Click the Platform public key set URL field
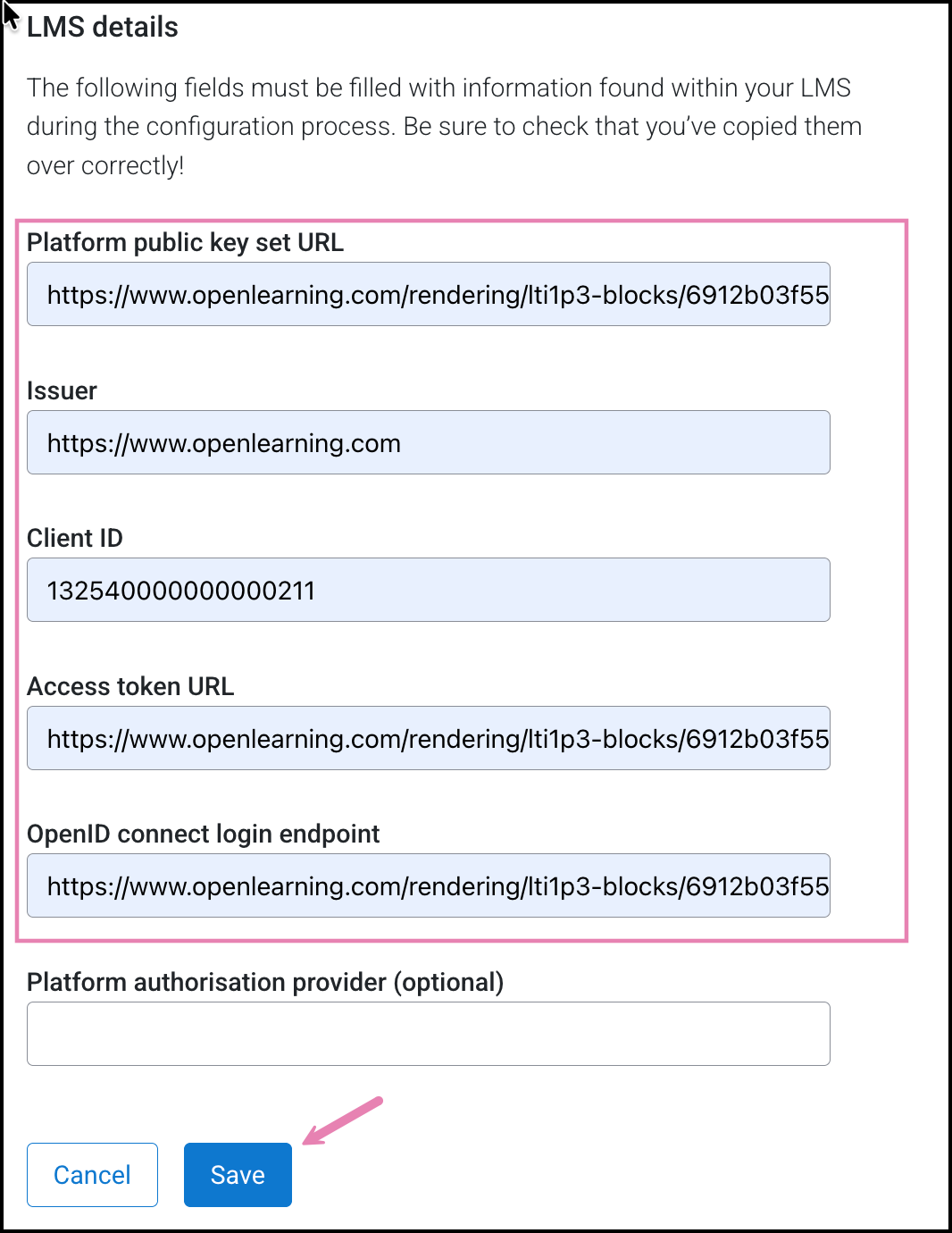The image size is (952, 1233). click(x=429, y=294)
